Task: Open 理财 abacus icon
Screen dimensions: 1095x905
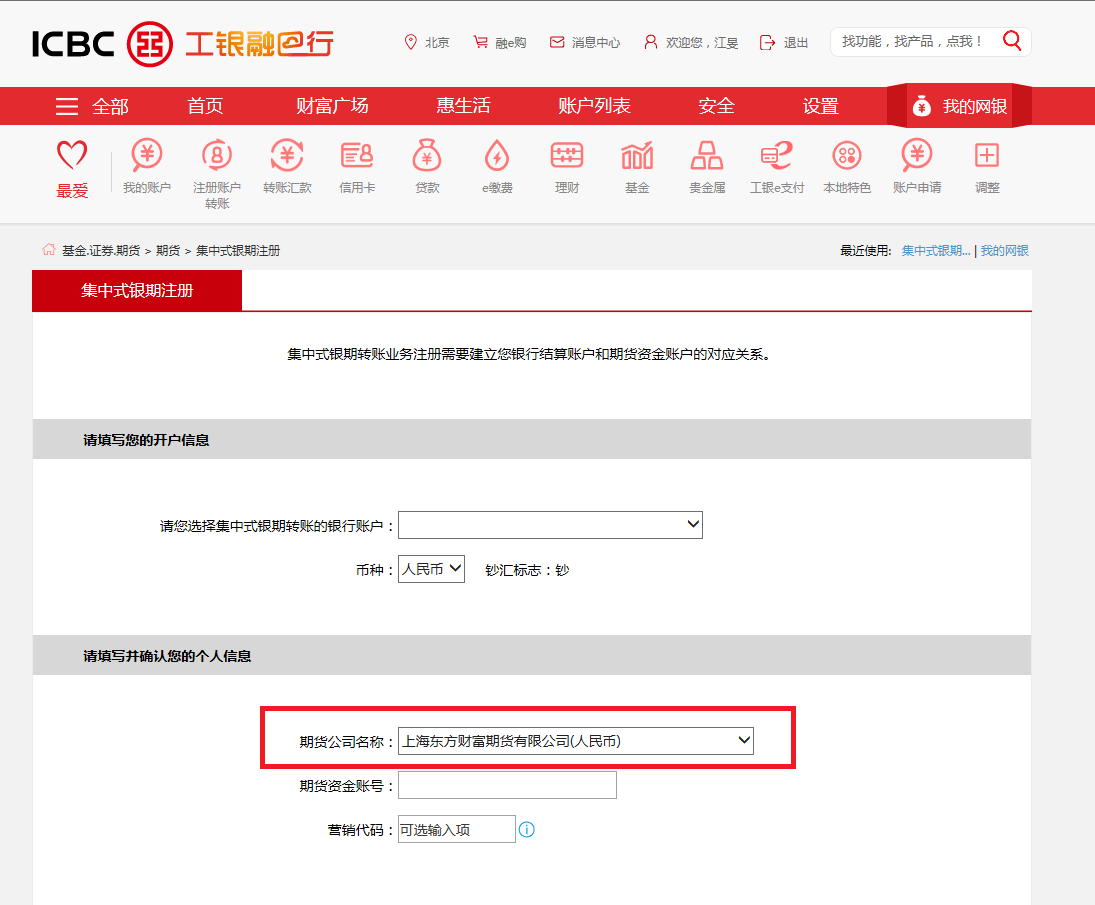Action: pos(567,154)
